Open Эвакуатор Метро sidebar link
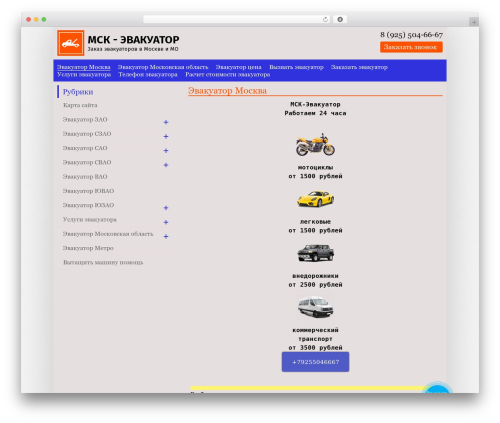Screen dimensions: 500x423 point(88,248)
